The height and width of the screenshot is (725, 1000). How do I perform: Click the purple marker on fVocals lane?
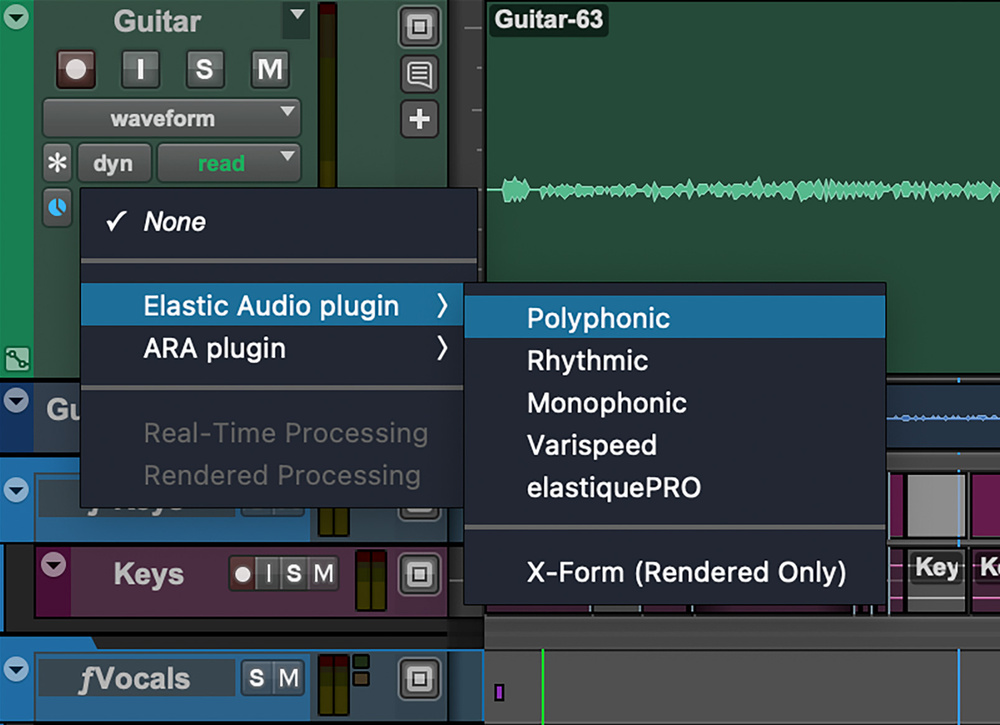(499, 692)
